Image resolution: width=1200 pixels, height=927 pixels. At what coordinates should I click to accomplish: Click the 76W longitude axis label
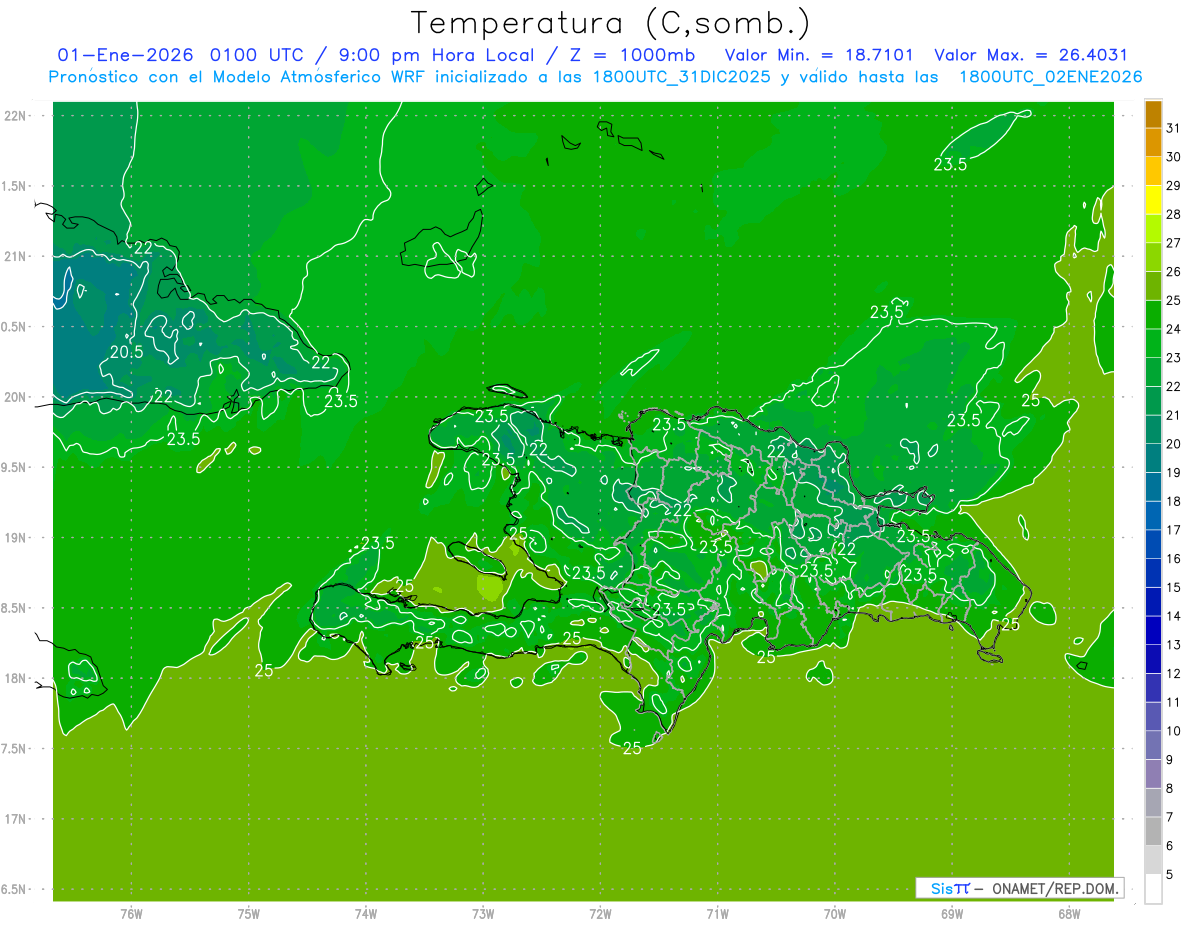click(131, 913)
